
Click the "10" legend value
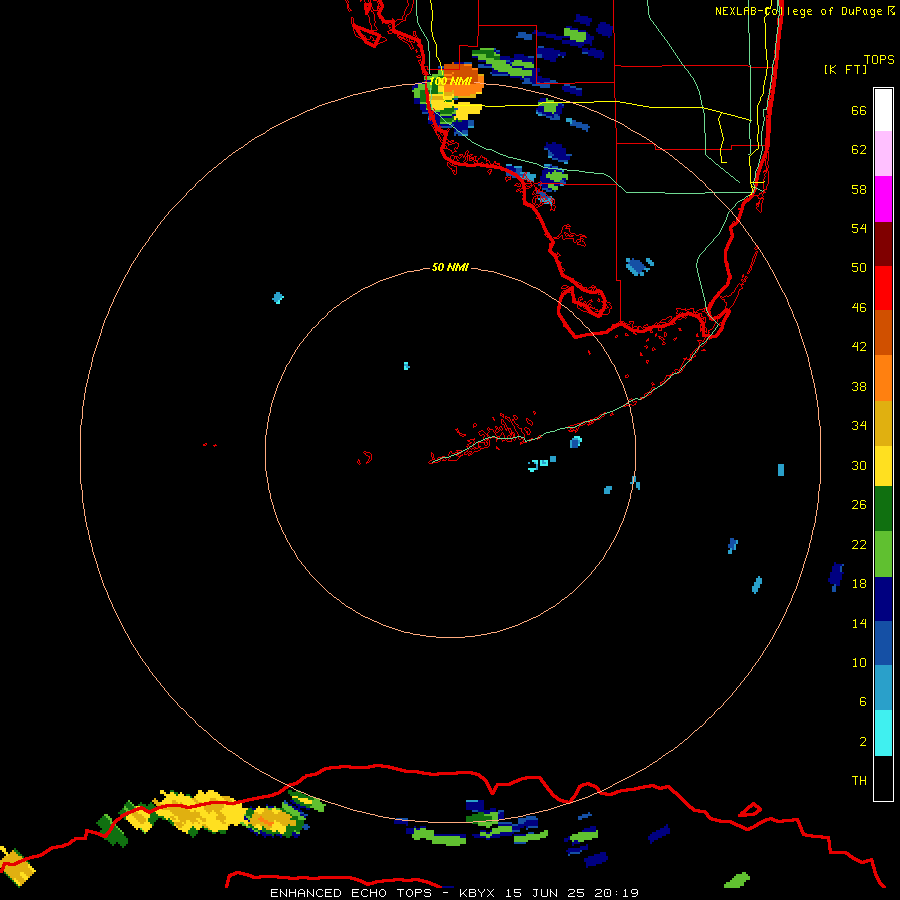(859, 663)
